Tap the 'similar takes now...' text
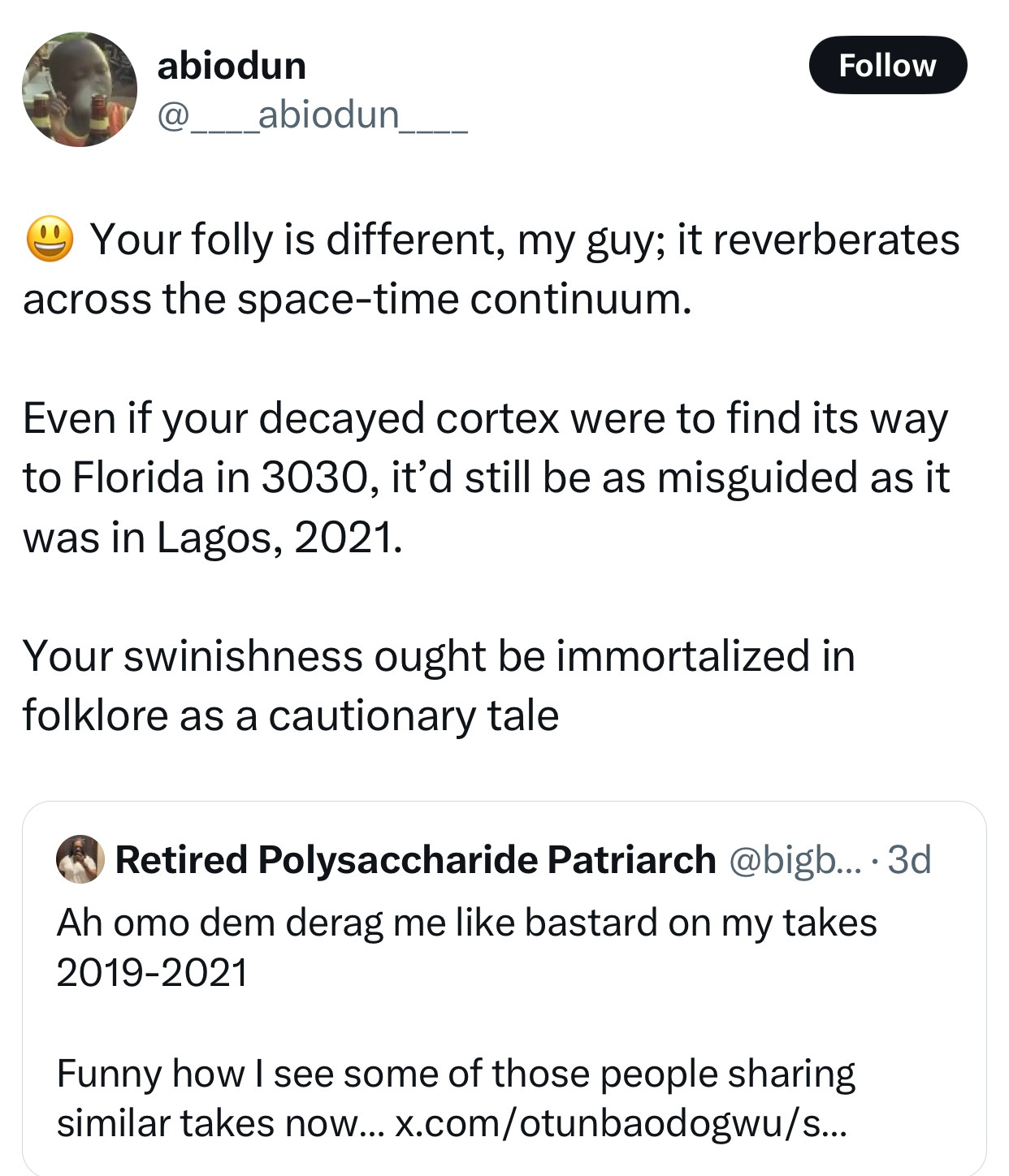The height and width of the screenshot is (1176, 1009). [x=221, y=1123]
